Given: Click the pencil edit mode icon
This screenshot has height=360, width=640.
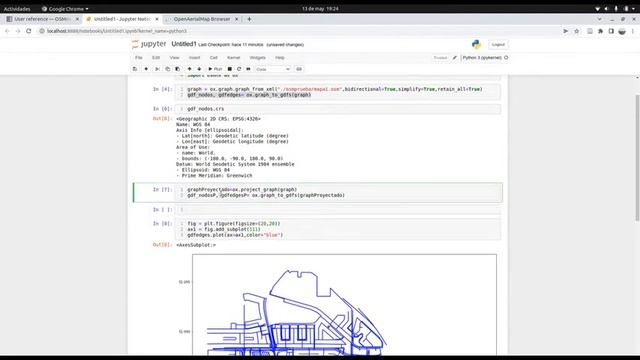Looking at the screenshot, I should tap(455, 58).
